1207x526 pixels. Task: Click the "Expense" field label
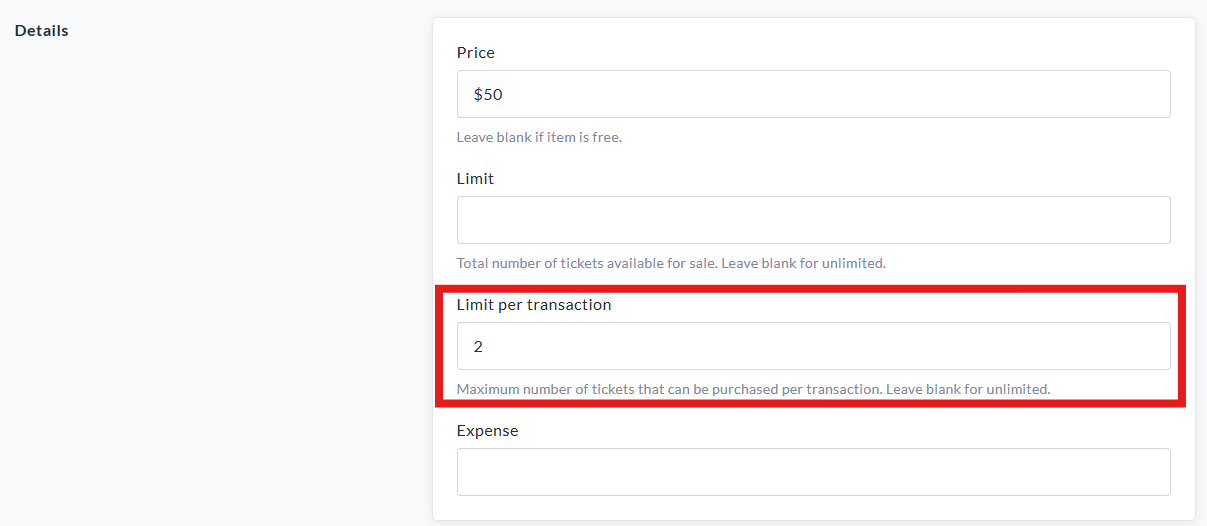click(488, 430)
